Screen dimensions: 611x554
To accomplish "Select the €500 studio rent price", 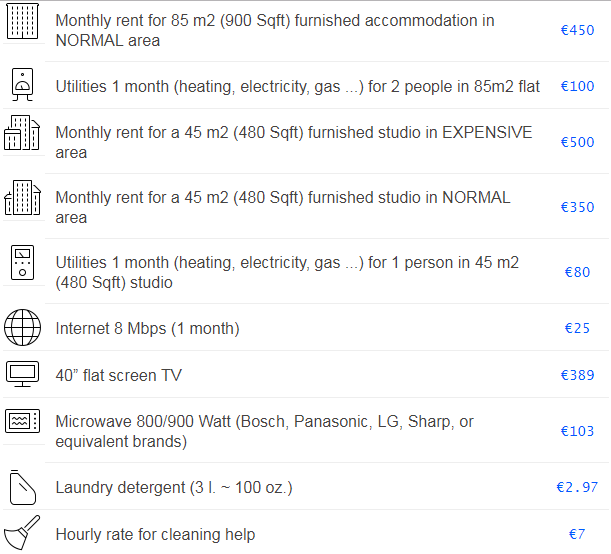I will tap(577, 143).
